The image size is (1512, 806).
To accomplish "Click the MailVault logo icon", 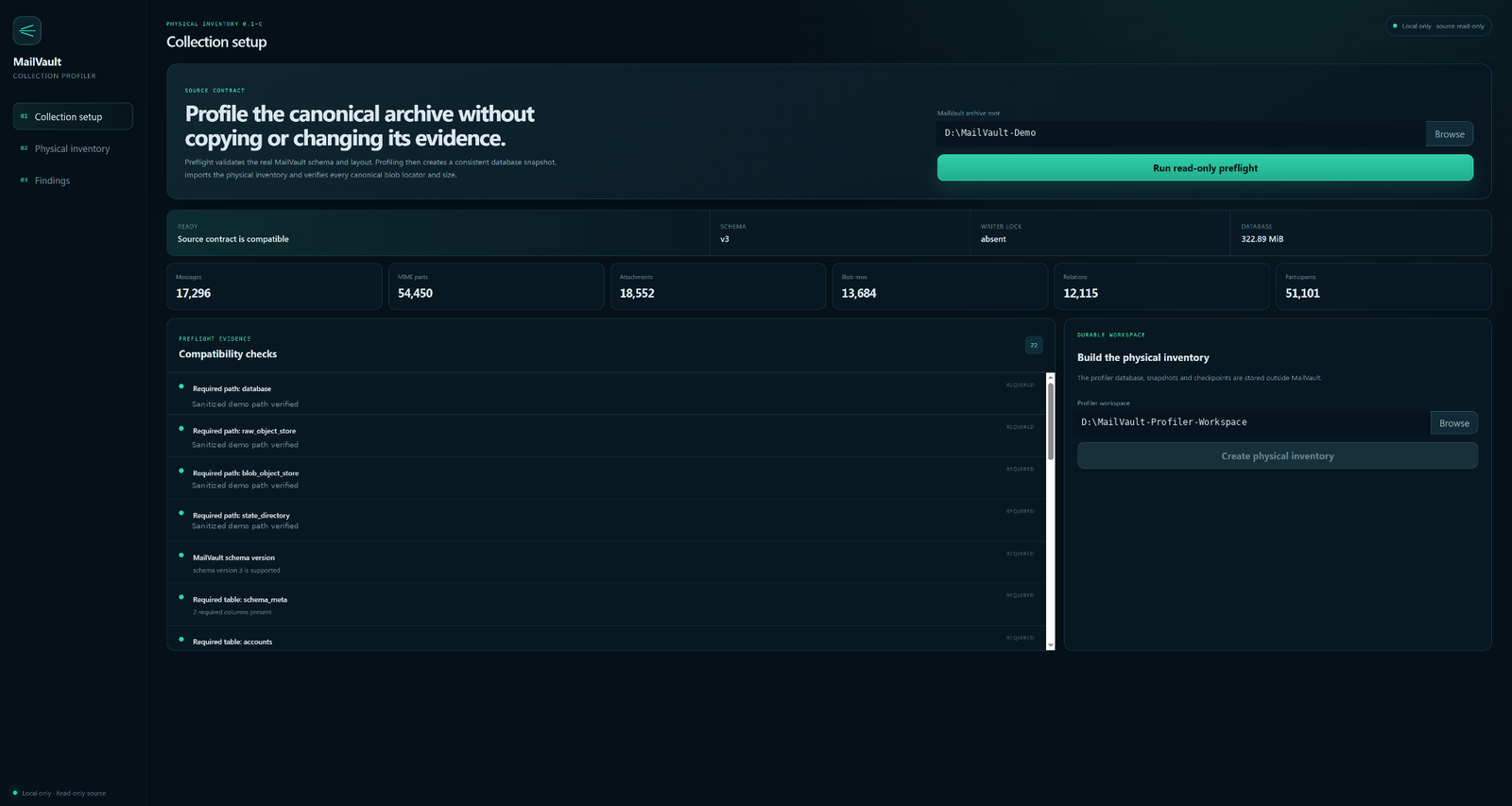I will 27,30.
